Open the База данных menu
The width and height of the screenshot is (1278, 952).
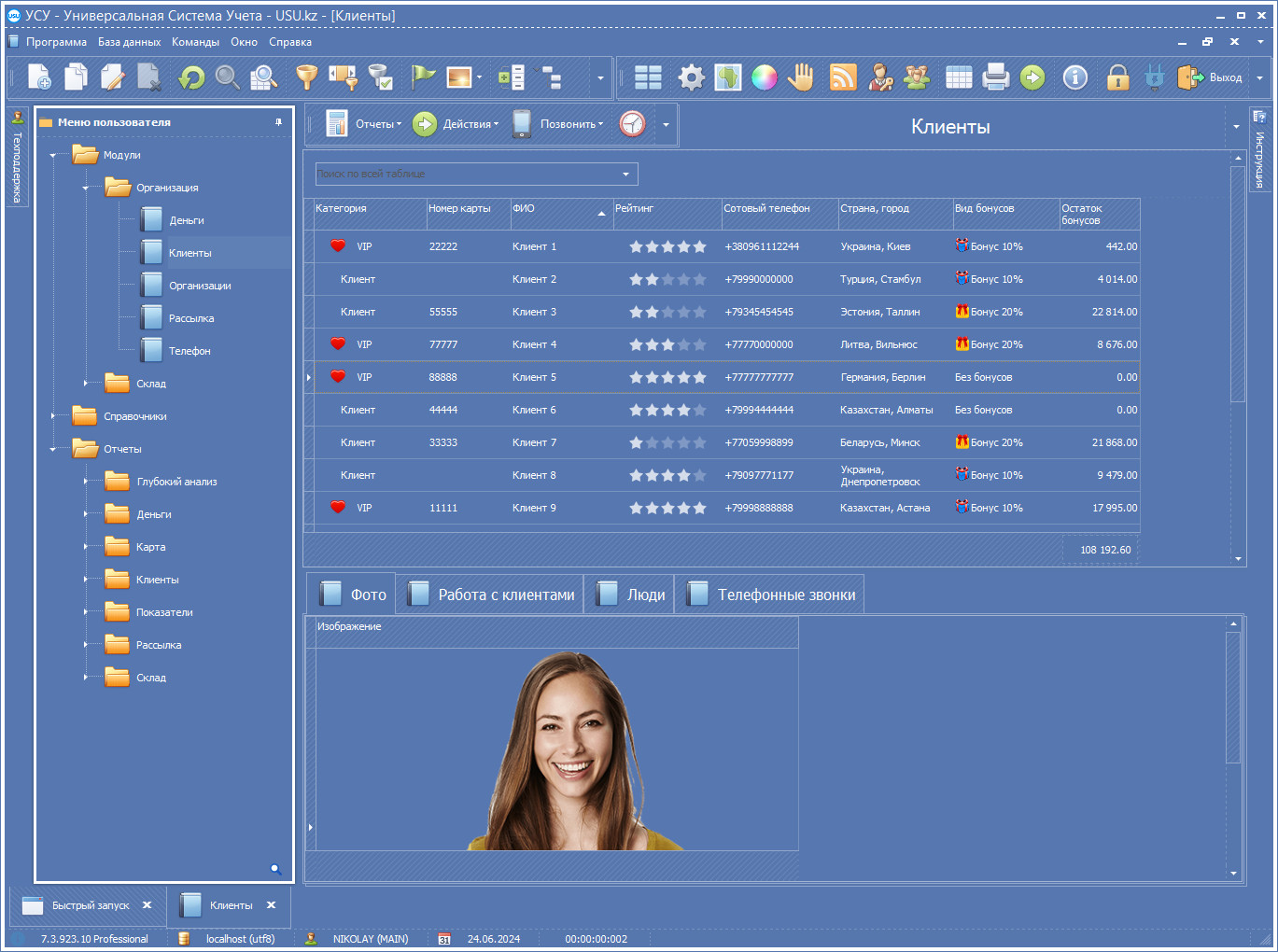coord(129,42)
